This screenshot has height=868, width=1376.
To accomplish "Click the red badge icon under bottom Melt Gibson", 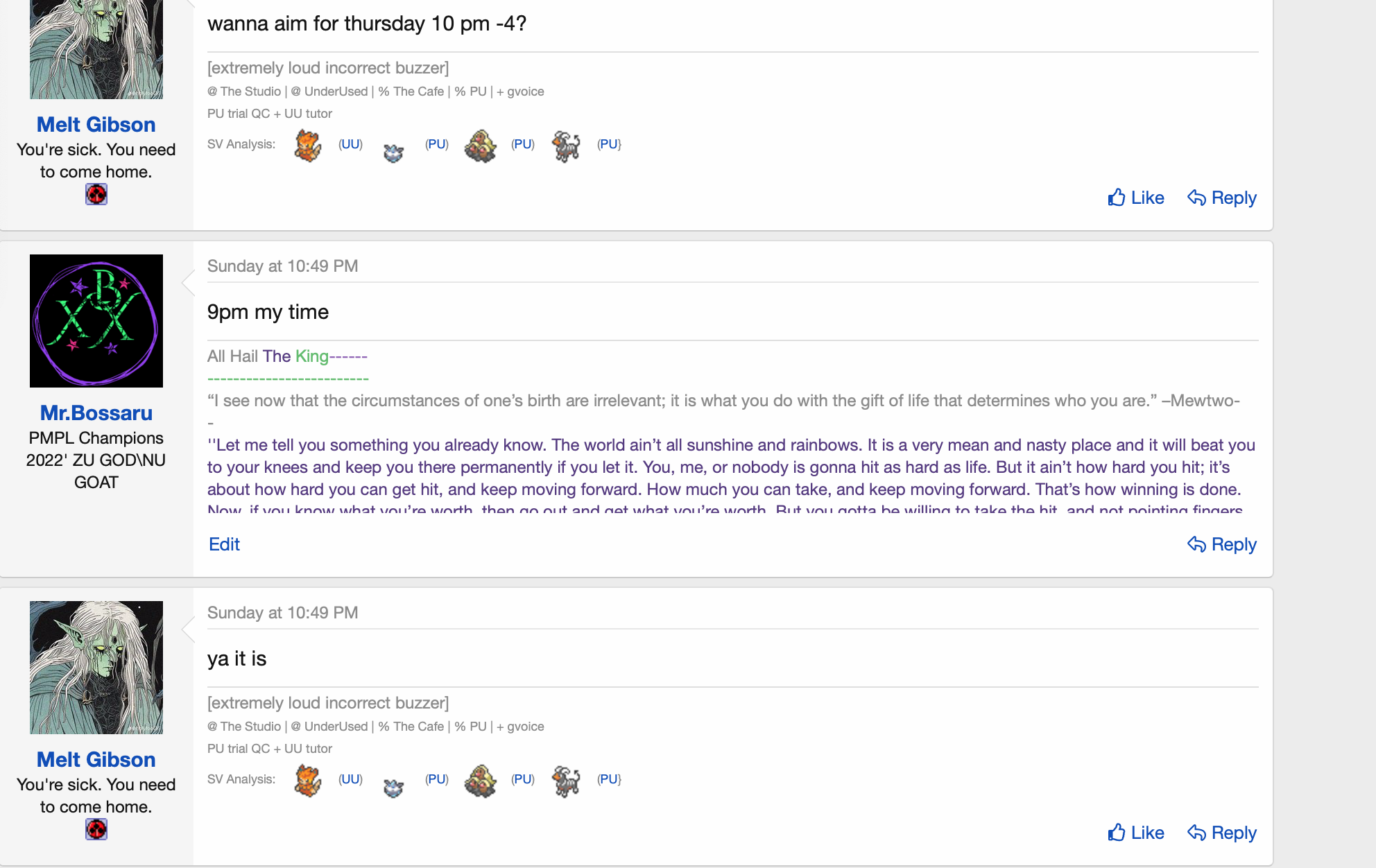I will [96, 829].
